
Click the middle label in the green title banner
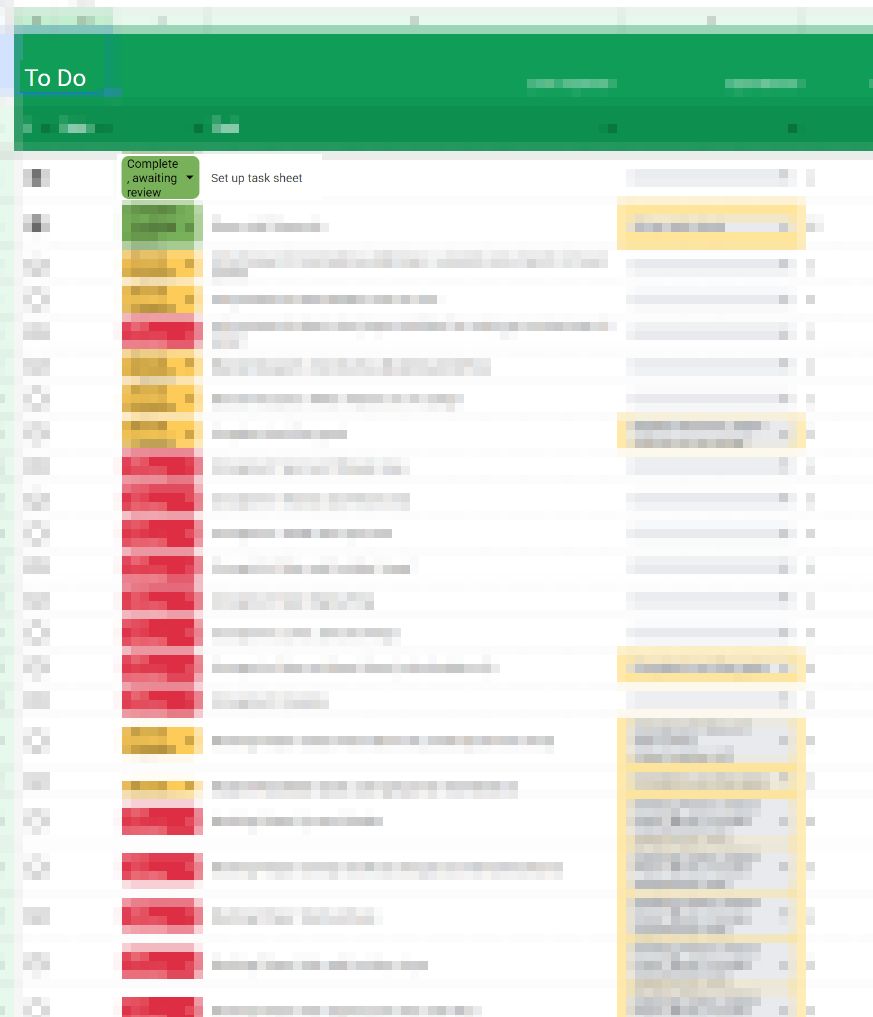point(570,85)
